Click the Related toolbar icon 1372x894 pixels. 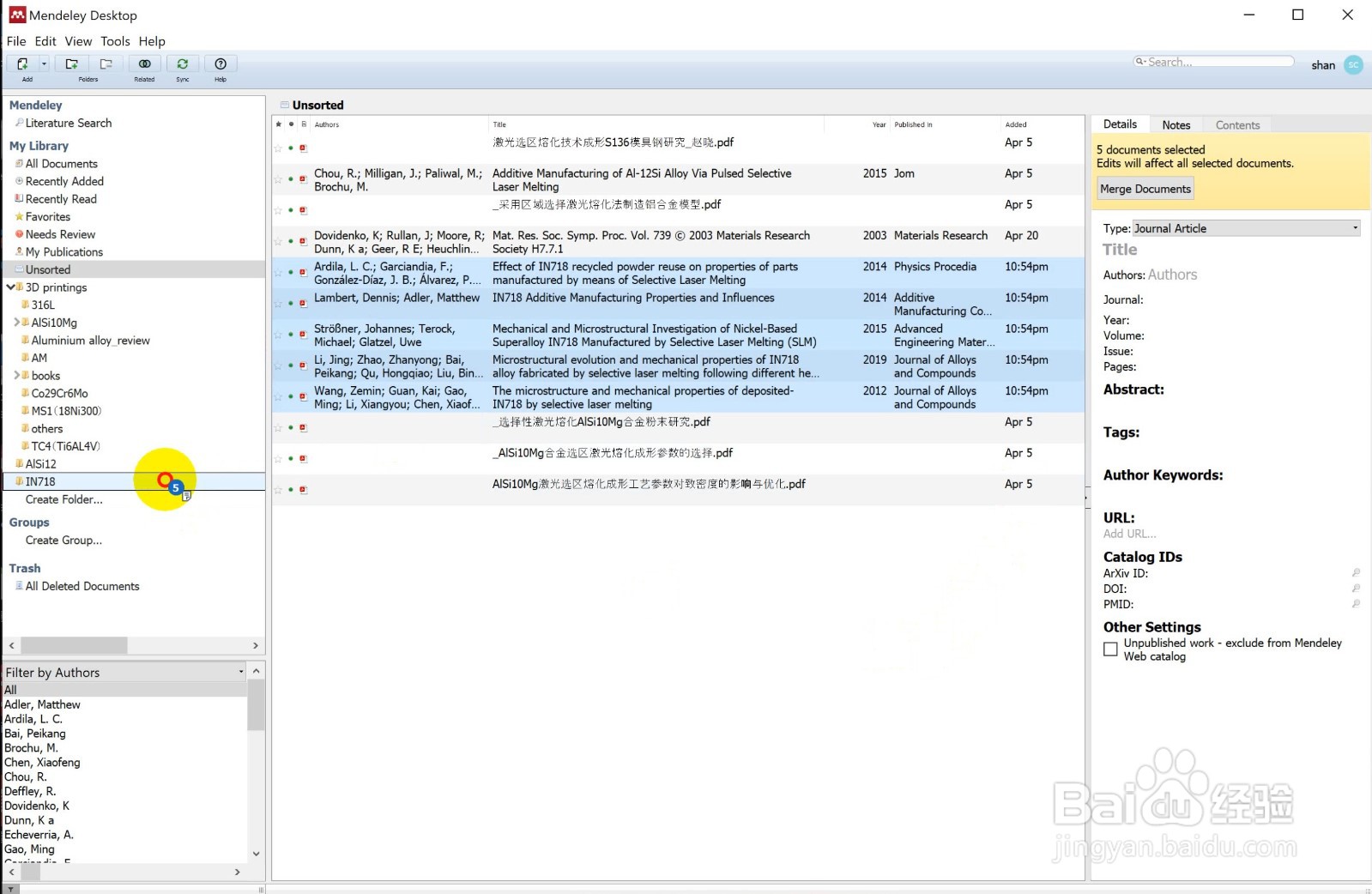145,63
